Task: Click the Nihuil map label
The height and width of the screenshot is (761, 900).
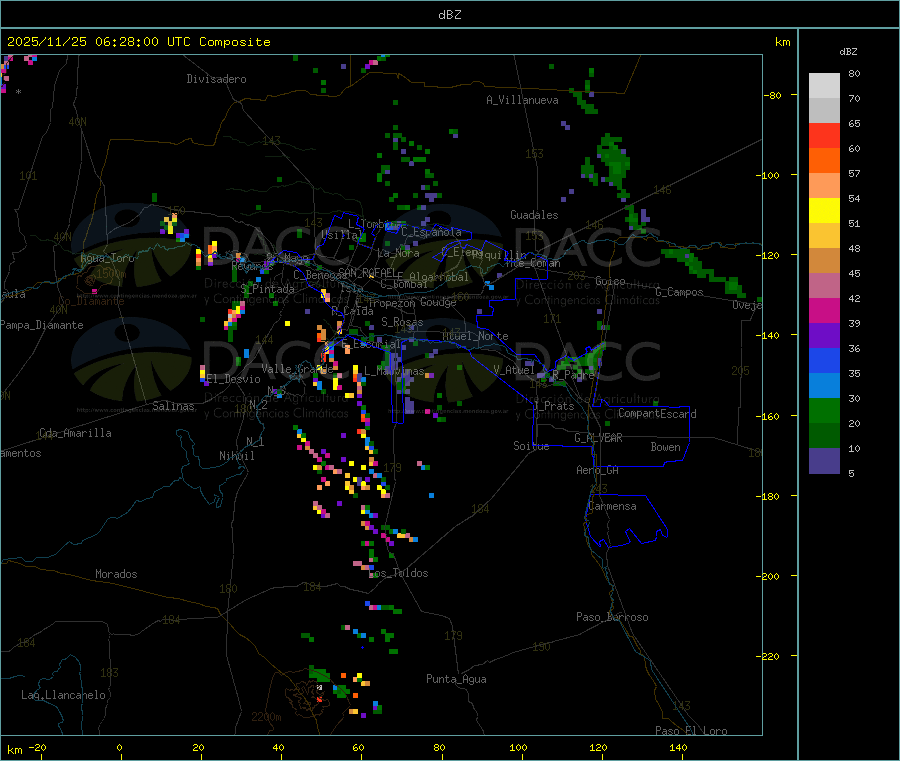Action: click(x=237, y=456)
